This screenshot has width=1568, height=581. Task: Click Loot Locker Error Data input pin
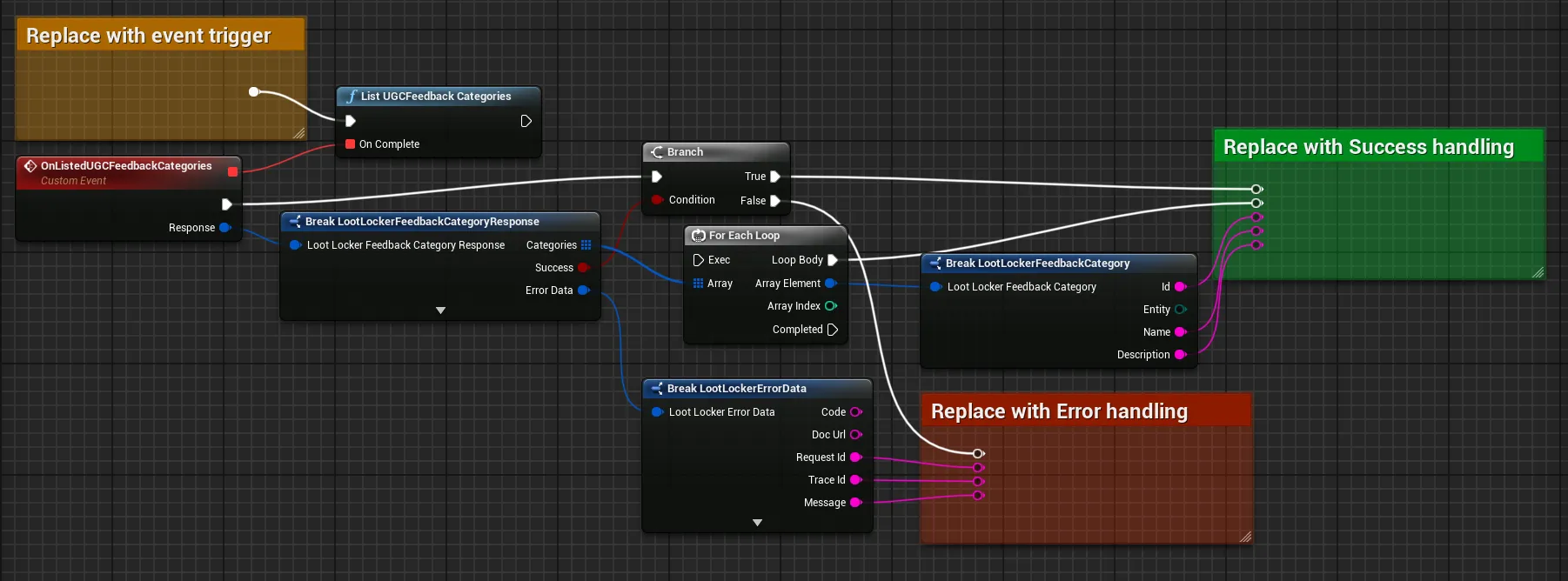tap(657, 412)
